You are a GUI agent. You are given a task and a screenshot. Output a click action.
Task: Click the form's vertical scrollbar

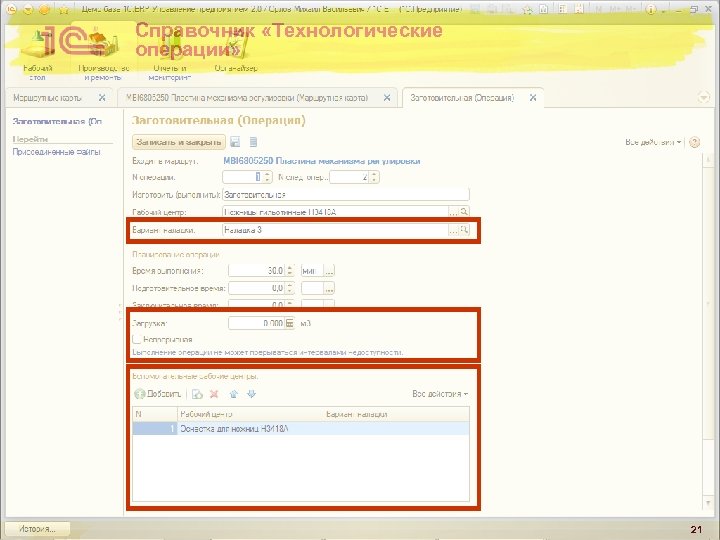point(708,331)
